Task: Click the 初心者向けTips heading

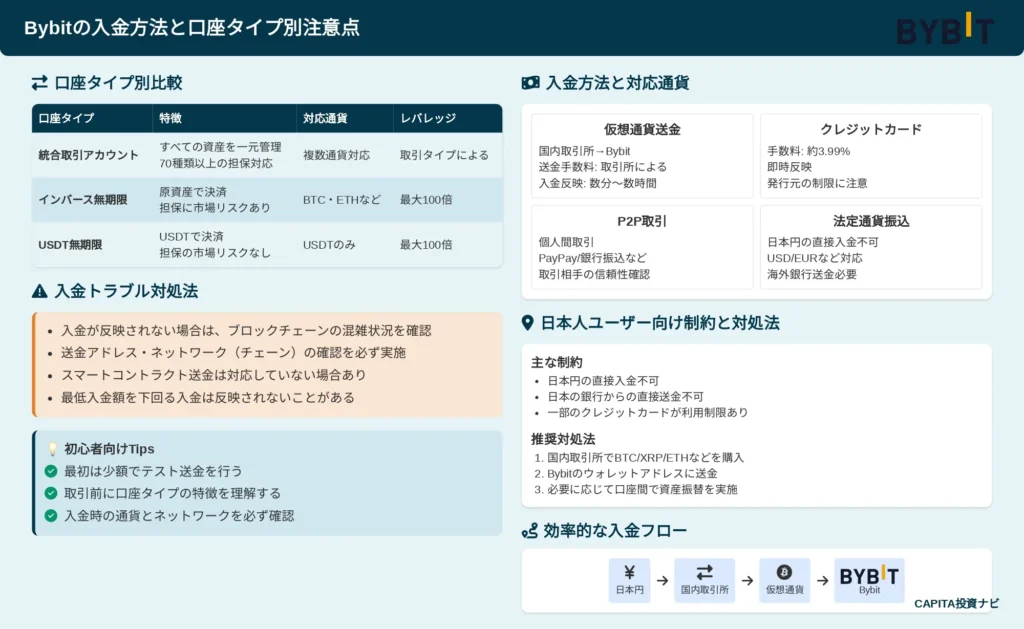Action: [109, 449]
